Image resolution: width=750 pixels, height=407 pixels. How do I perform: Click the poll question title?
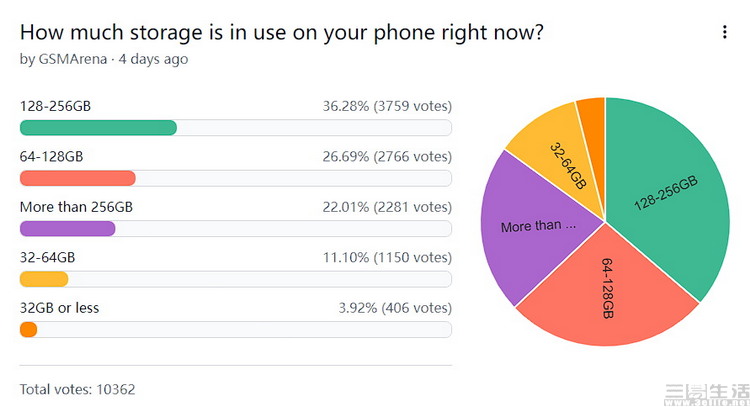[x=282, y=32]
